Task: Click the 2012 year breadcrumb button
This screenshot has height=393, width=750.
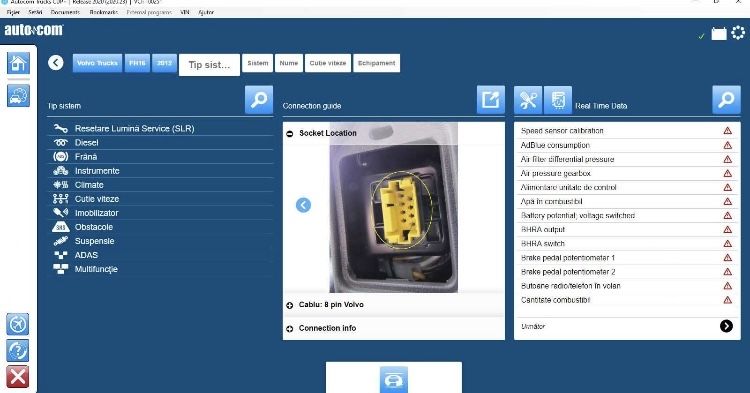Action: 165,63
